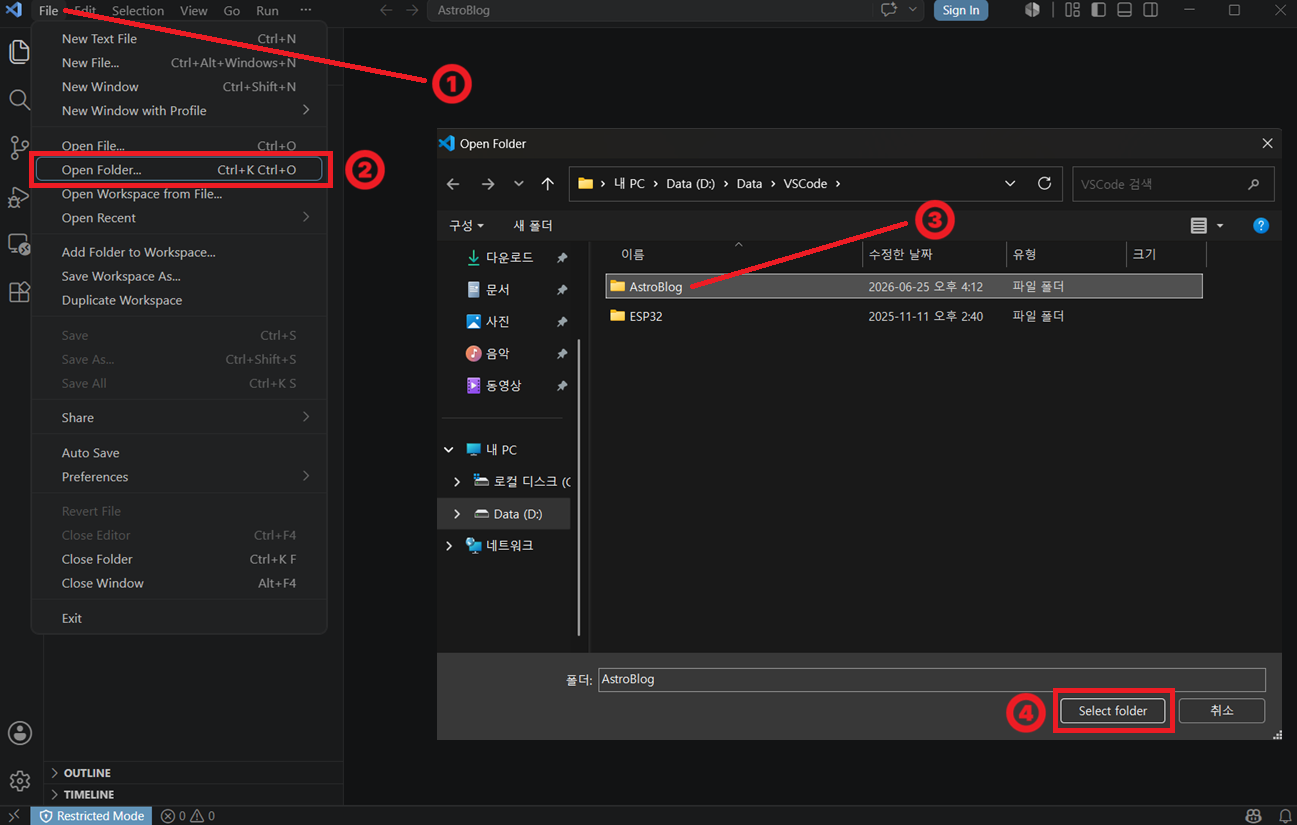Viewport: 1297px width, 825px height.
Task: Select the ESP32 folder row
Action: (x=904, y=316)
